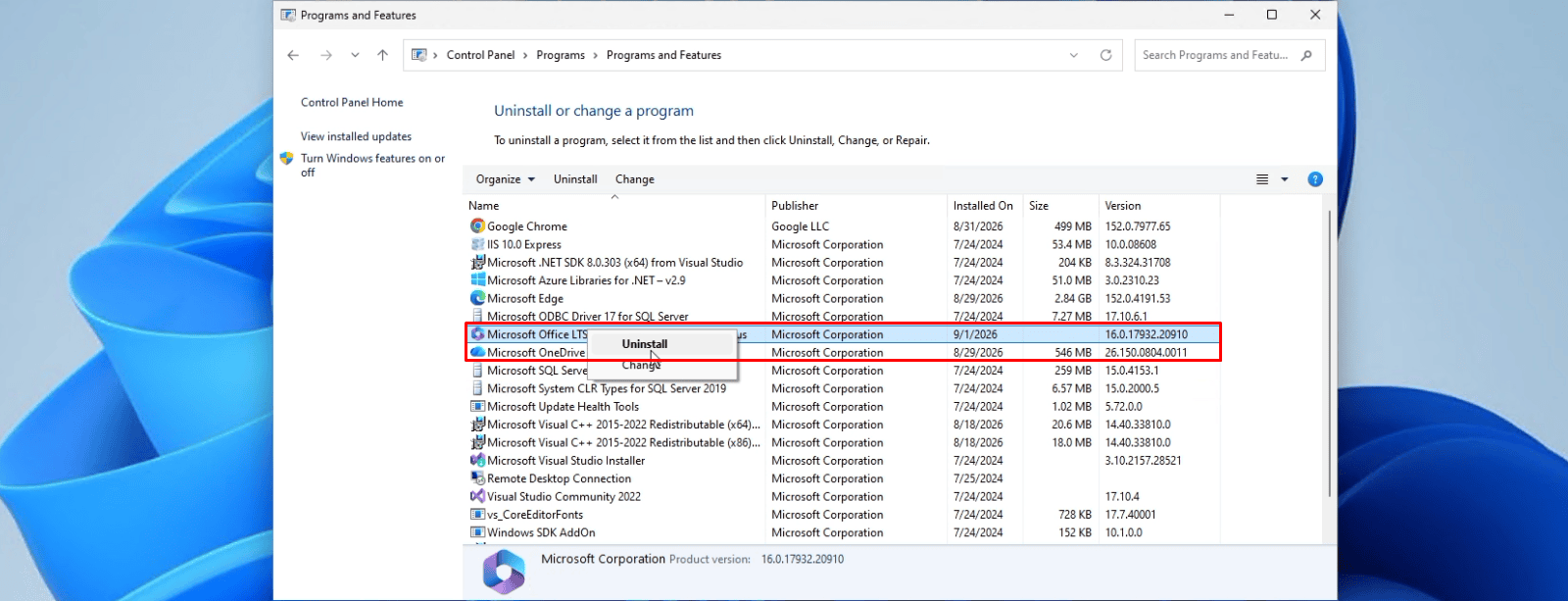Click the change view list icon
Screen dimensions: 1568x601
1262,179
